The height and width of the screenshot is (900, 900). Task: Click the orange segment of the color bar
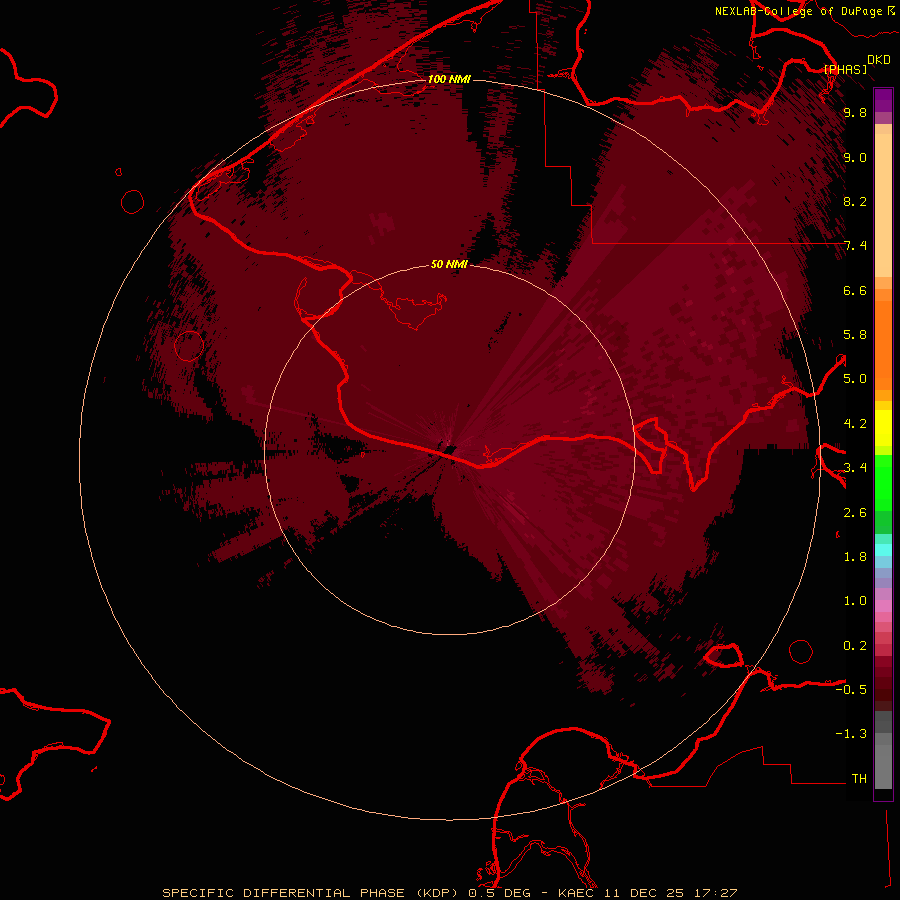click(x=883, y=345)
